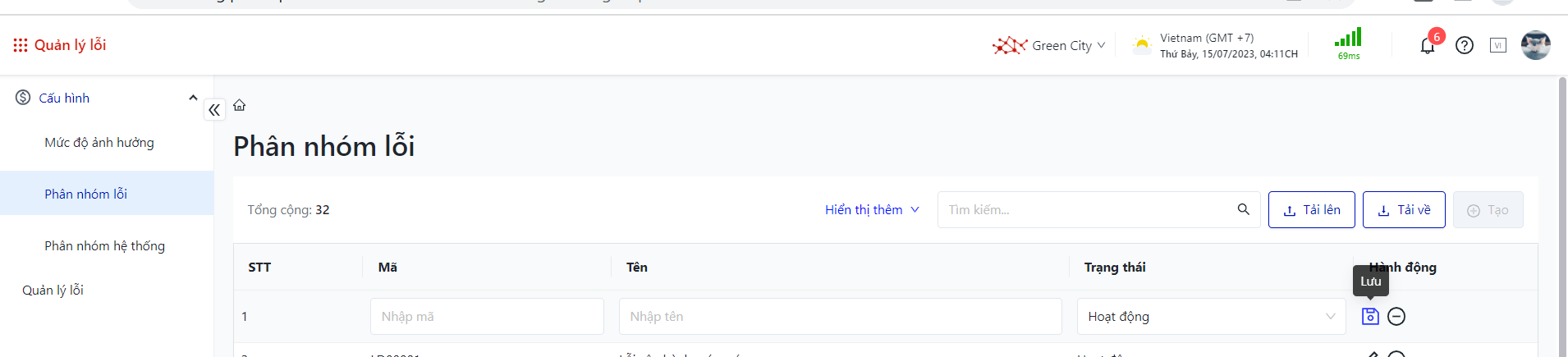The width and height of the screenshot is (1568, 357).
Task: Click the Trạng thái column header
Action: coord(1115,268)
